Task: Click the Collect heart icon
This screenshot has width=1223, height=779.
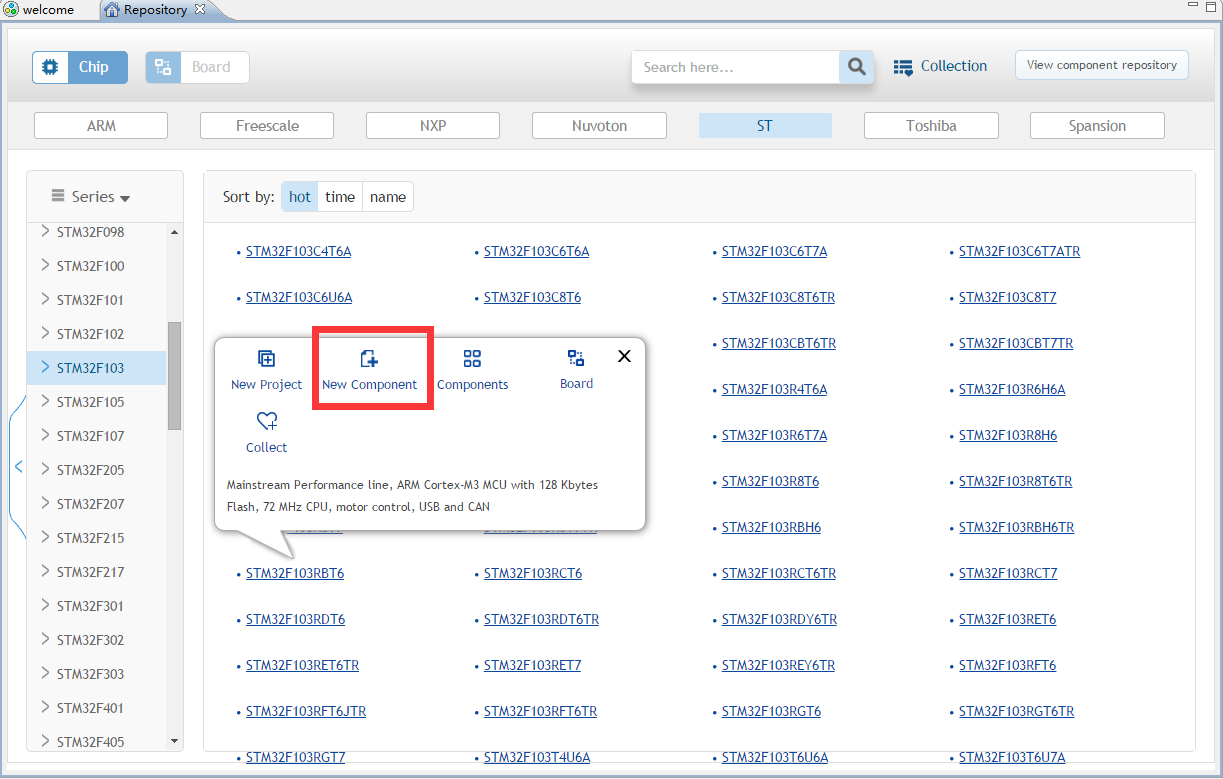Action: click(267, 421)
